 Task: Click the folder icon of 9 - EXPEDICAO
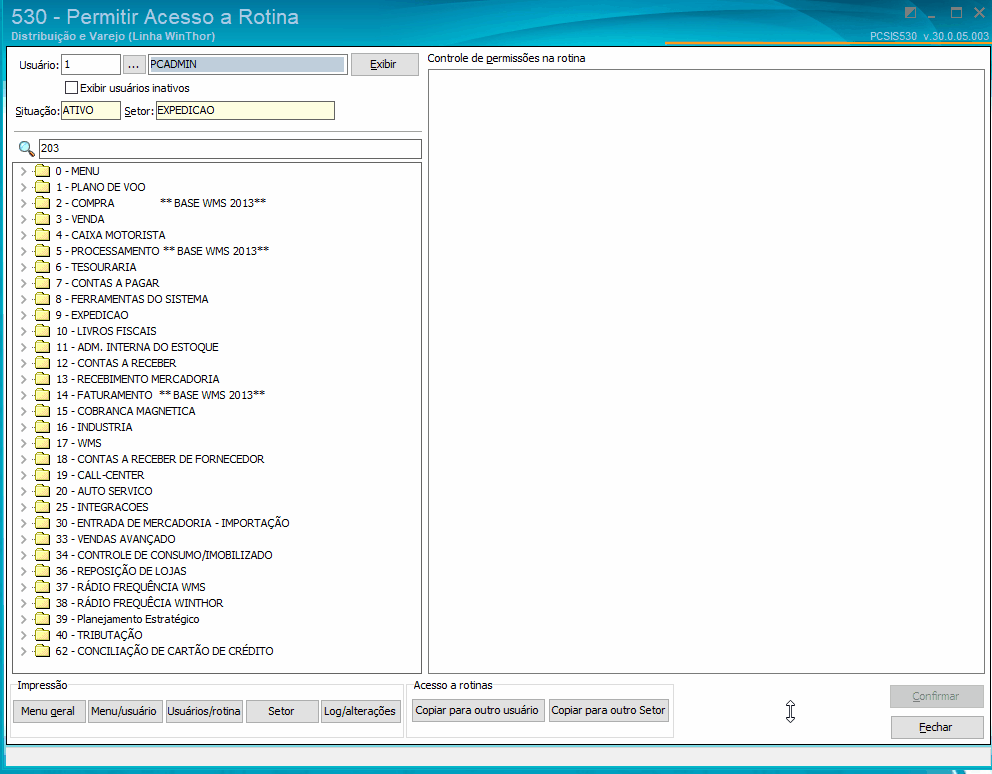click(x=42, y=315)
